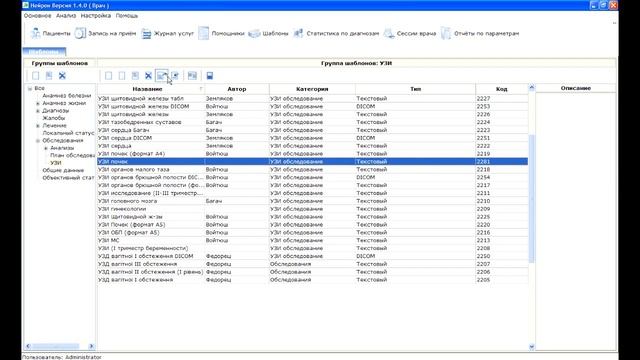This screenshot has width=640, height=360.
Task: Select План обследования tree item
Action: coord(72,155)
